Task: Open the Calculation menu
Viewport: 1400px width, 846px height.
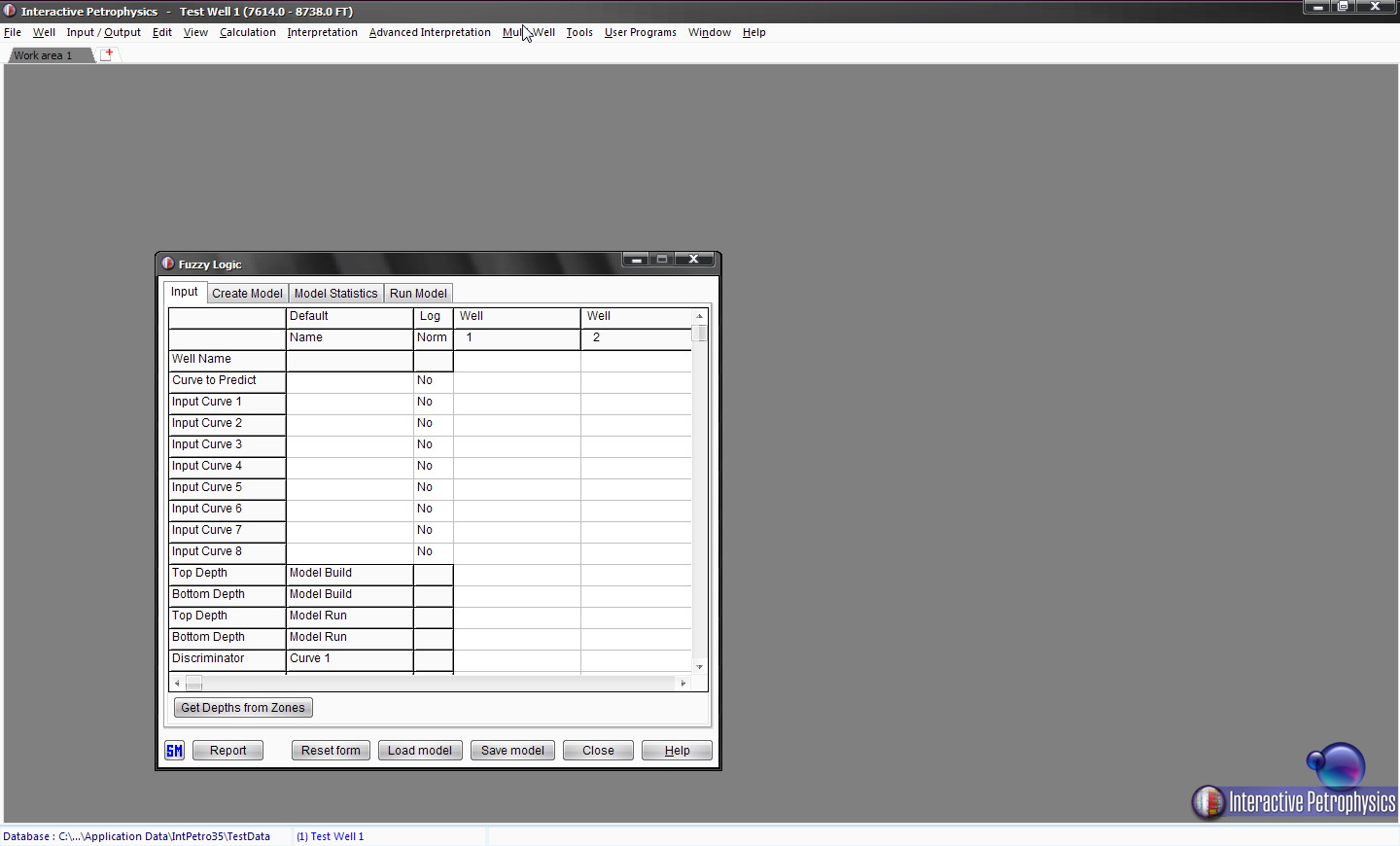Action: 248,32
